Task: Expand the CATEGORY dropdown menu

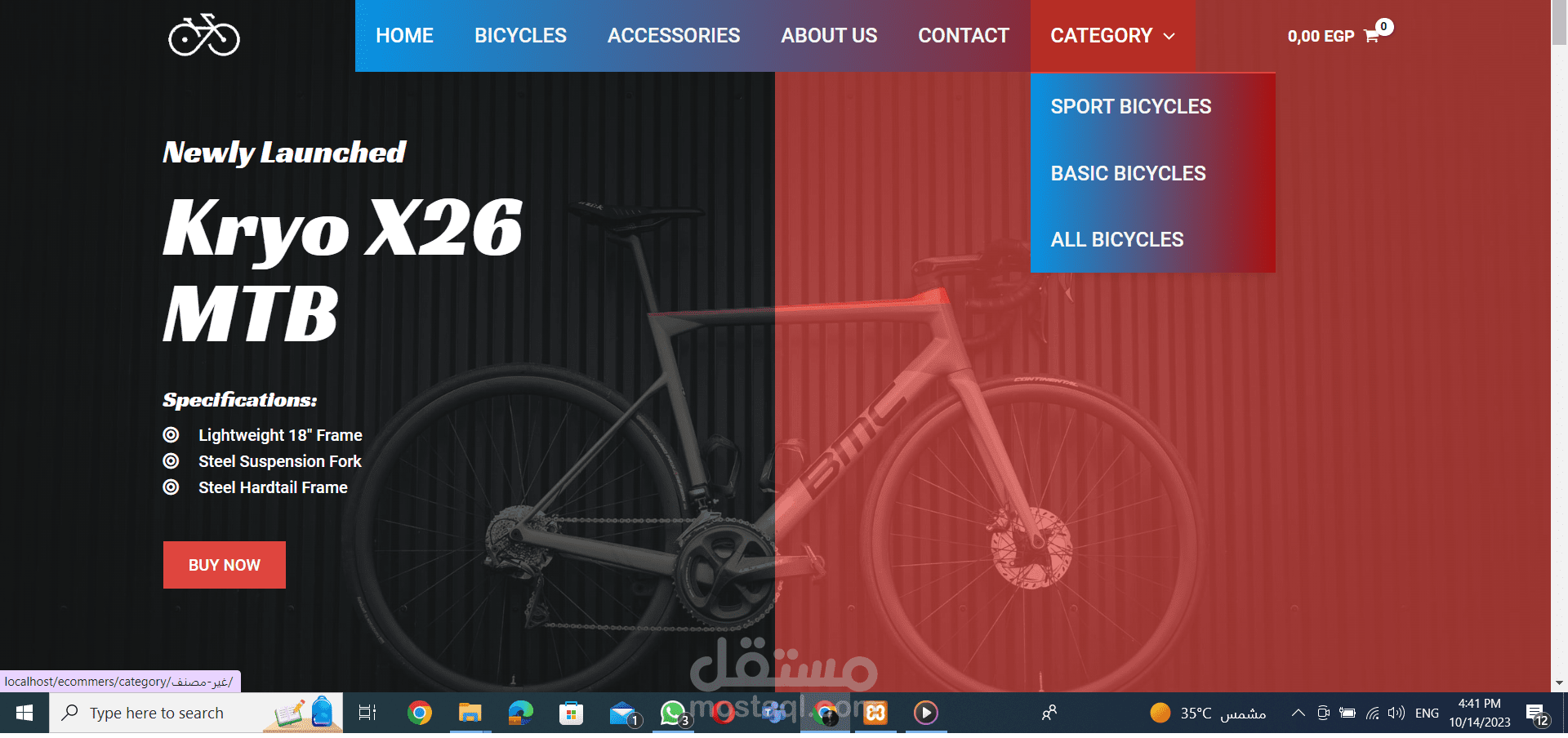Action: [x=1112, y=36]
